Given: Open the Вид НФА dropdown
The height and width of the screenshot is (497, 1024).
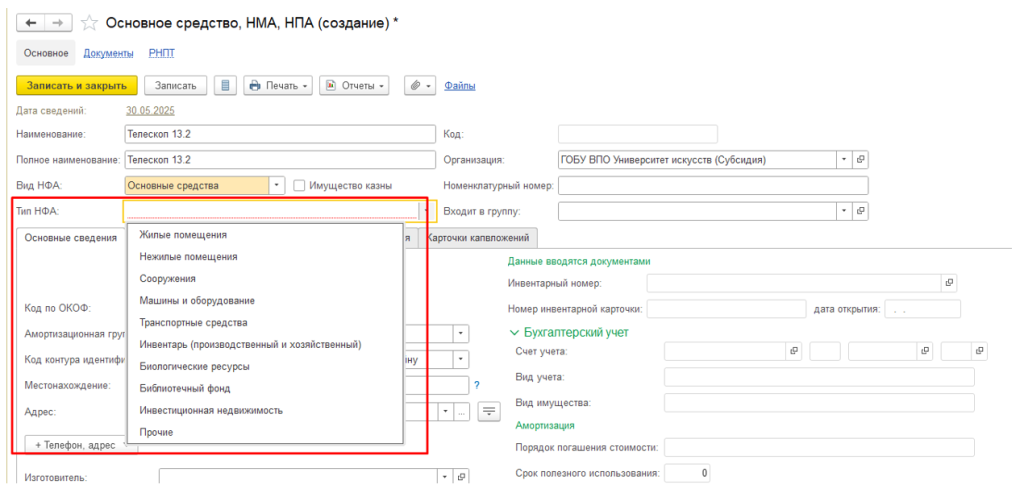Looking at the screenshot, I should pos(277,185).
